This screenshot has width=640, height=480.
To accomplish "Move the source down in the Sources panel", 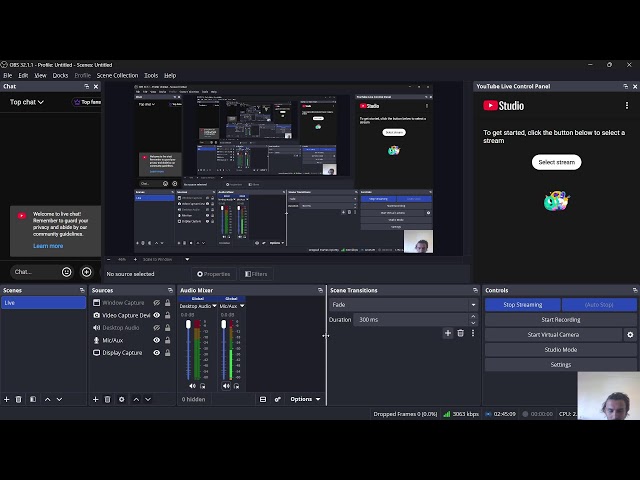I will (148, 399).
